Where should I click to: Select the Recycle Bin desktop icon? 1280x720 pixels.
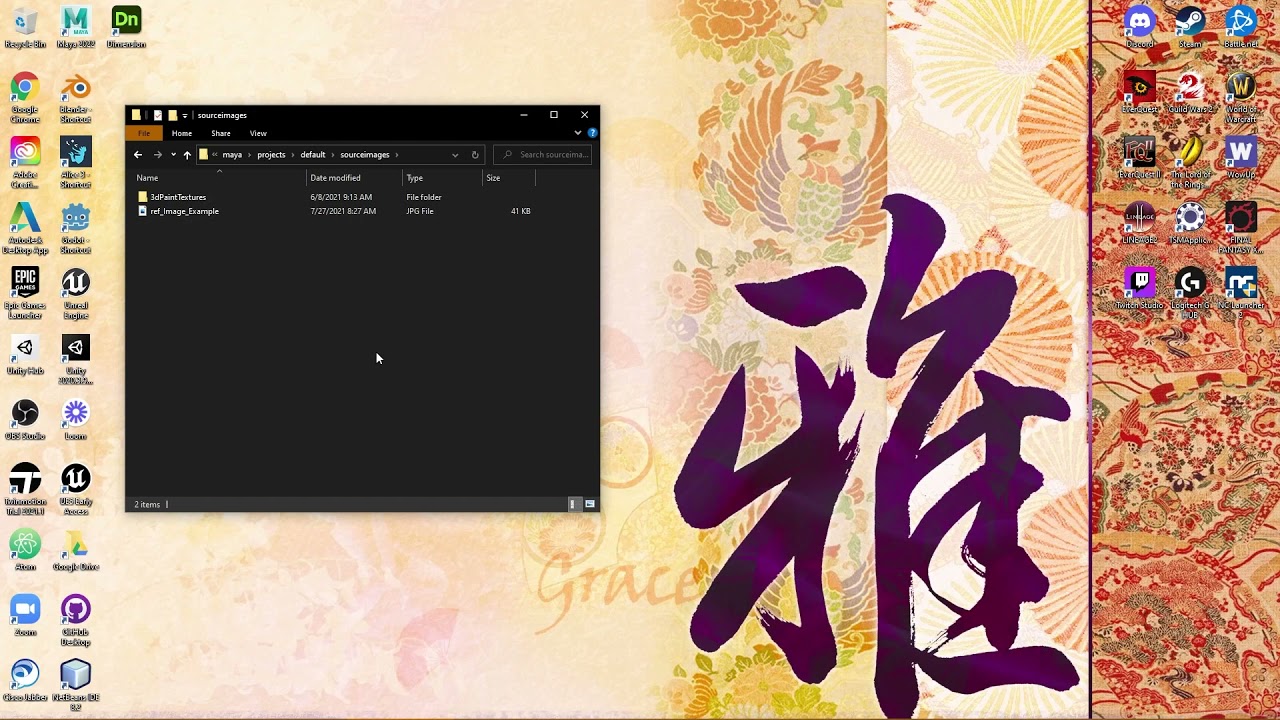pos(25,28)
